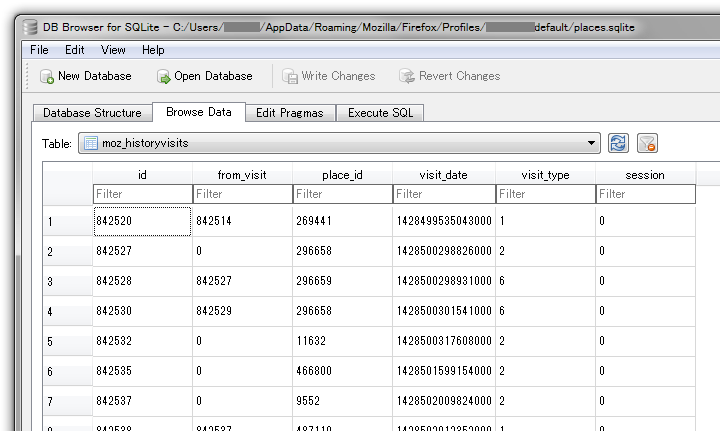Switch to the Execute SQL tab

pos(380,113)
